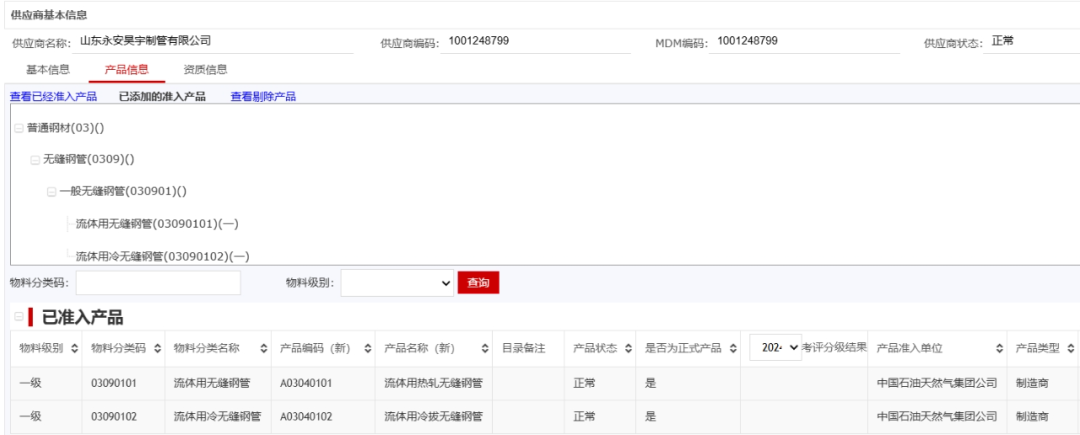Sort by 产品编码（新） column arrows
The image size is (1080, 435).
(x=368, y=348)
